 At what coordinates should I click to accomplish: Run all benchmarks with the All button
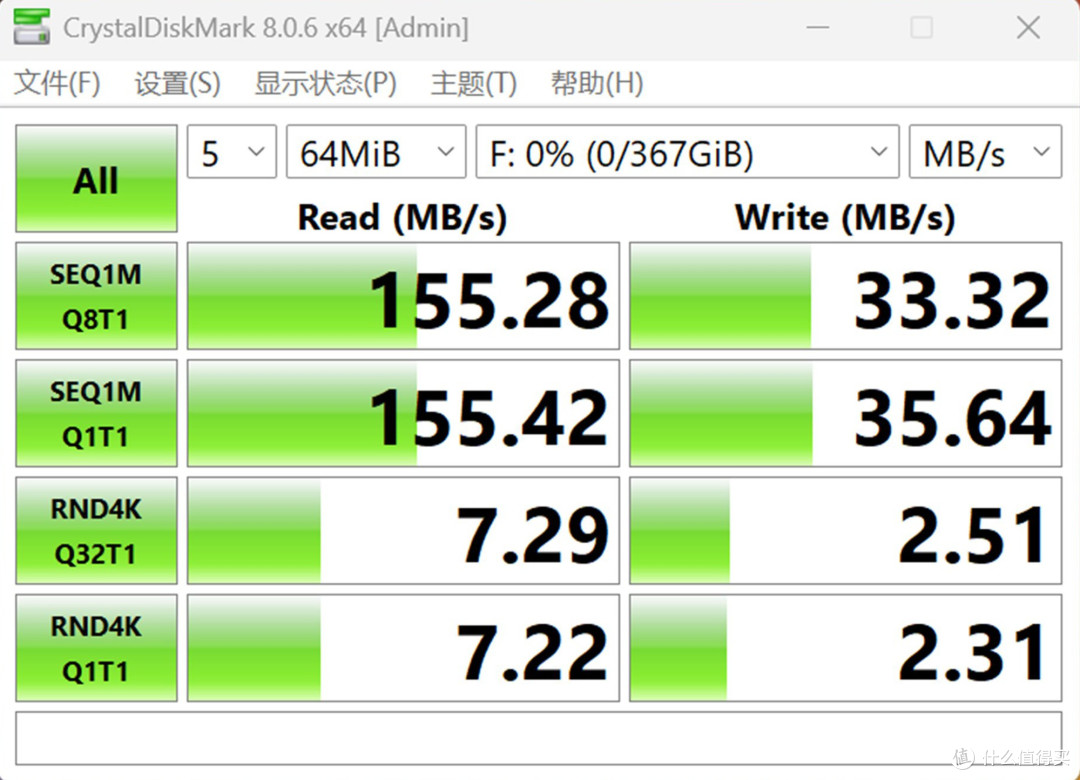point(96,178)
